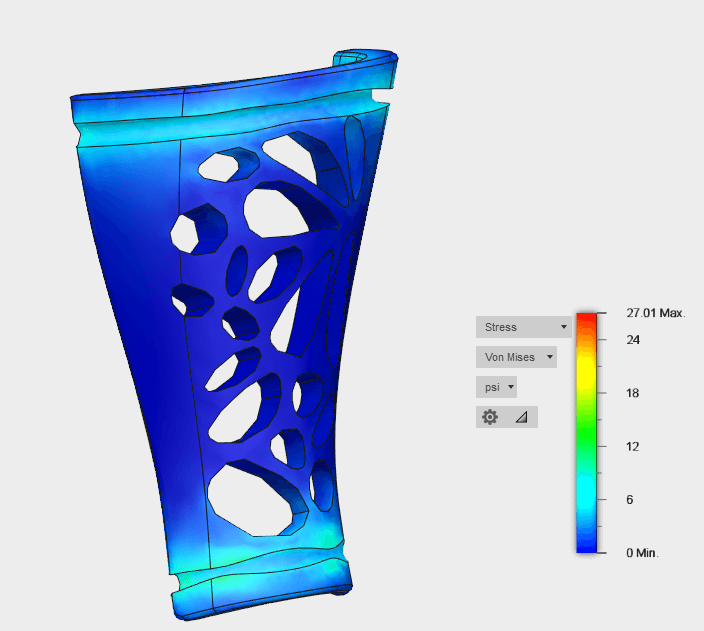The height and width of the screenshot is (631, 704).
Task: Click the 12 tick label on legend
Action: coord(632,446)
